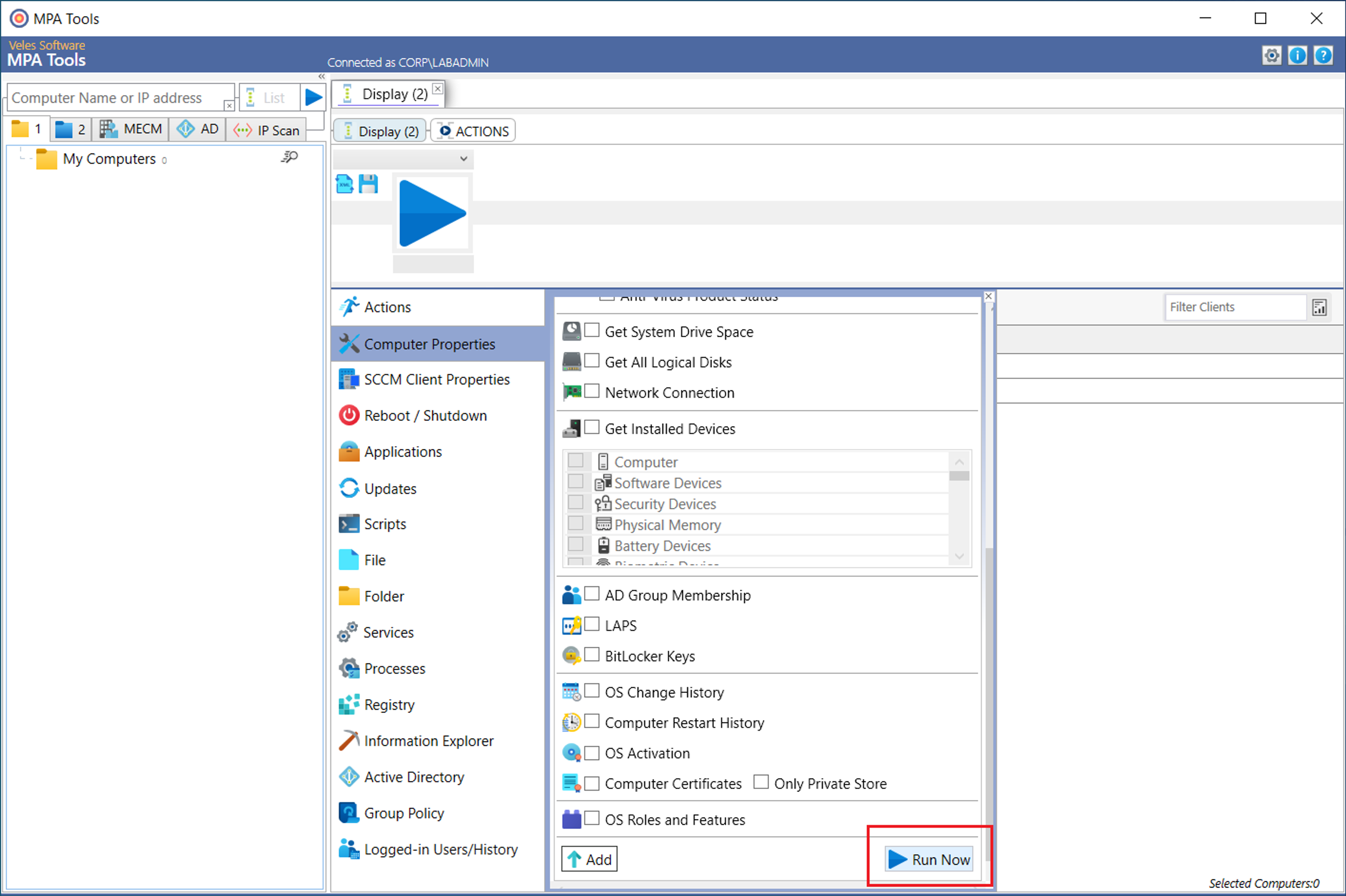1346x896 pixels.
Task: Open Reboot / Shutdown category
Action: pos(437,416)
